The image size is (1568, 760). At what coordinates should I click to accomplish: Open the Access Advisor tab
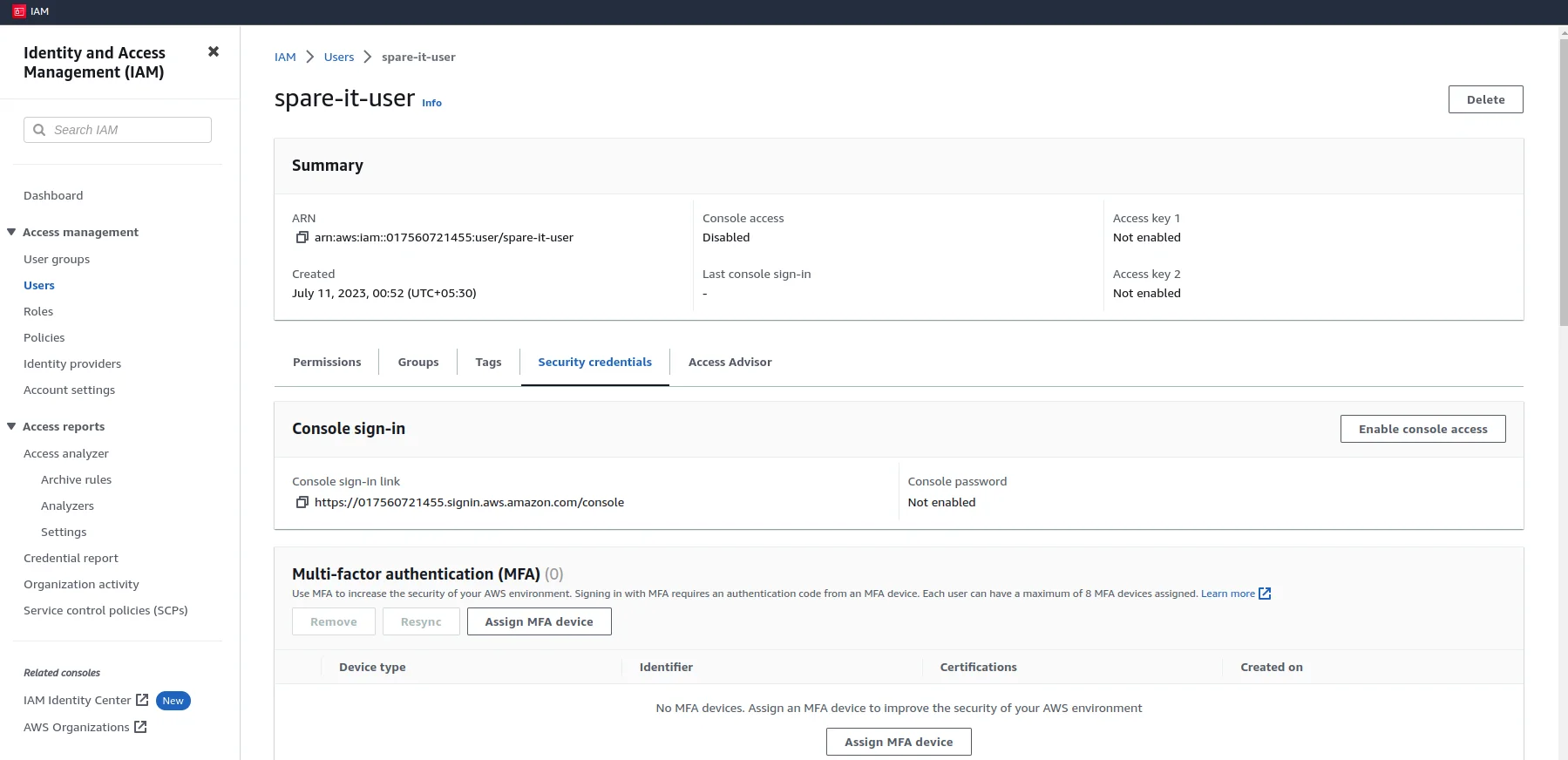[730, 362]
